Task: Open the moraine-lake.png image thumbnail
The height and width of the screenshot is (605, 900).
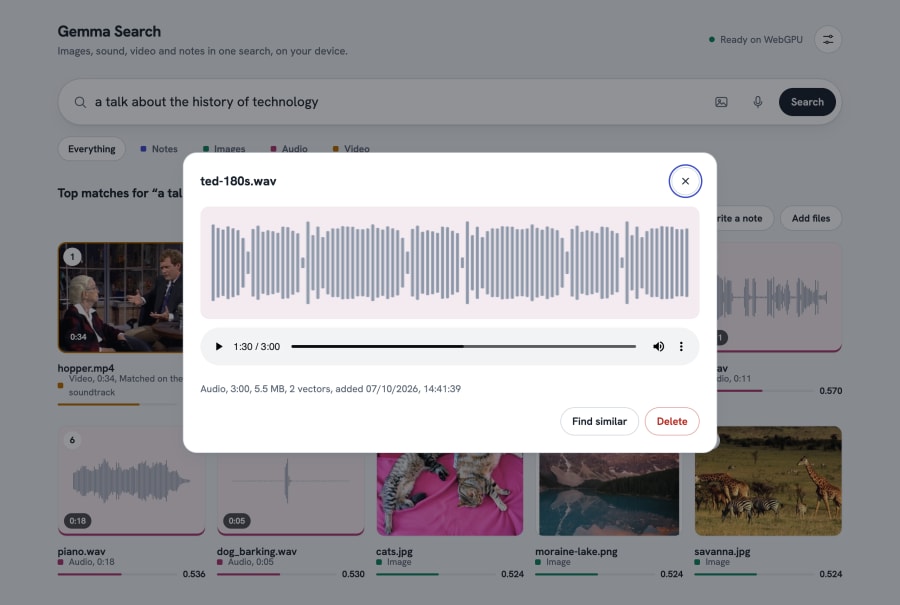Action: [x=609, y=494]
